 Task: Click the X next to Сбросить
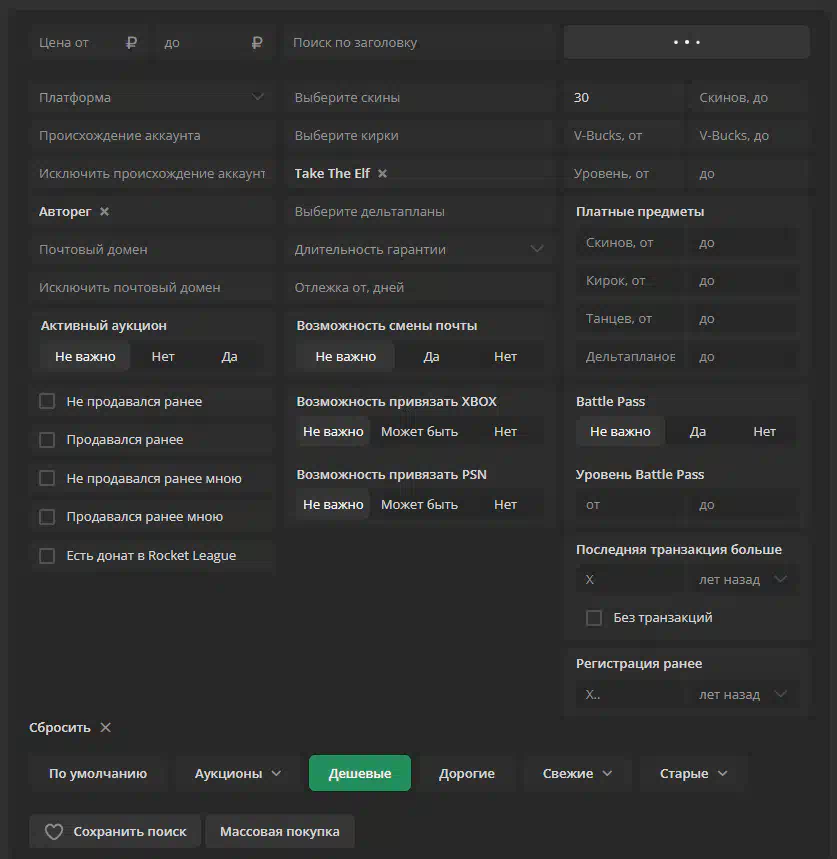pyautogui.click(x=106, y=728)
